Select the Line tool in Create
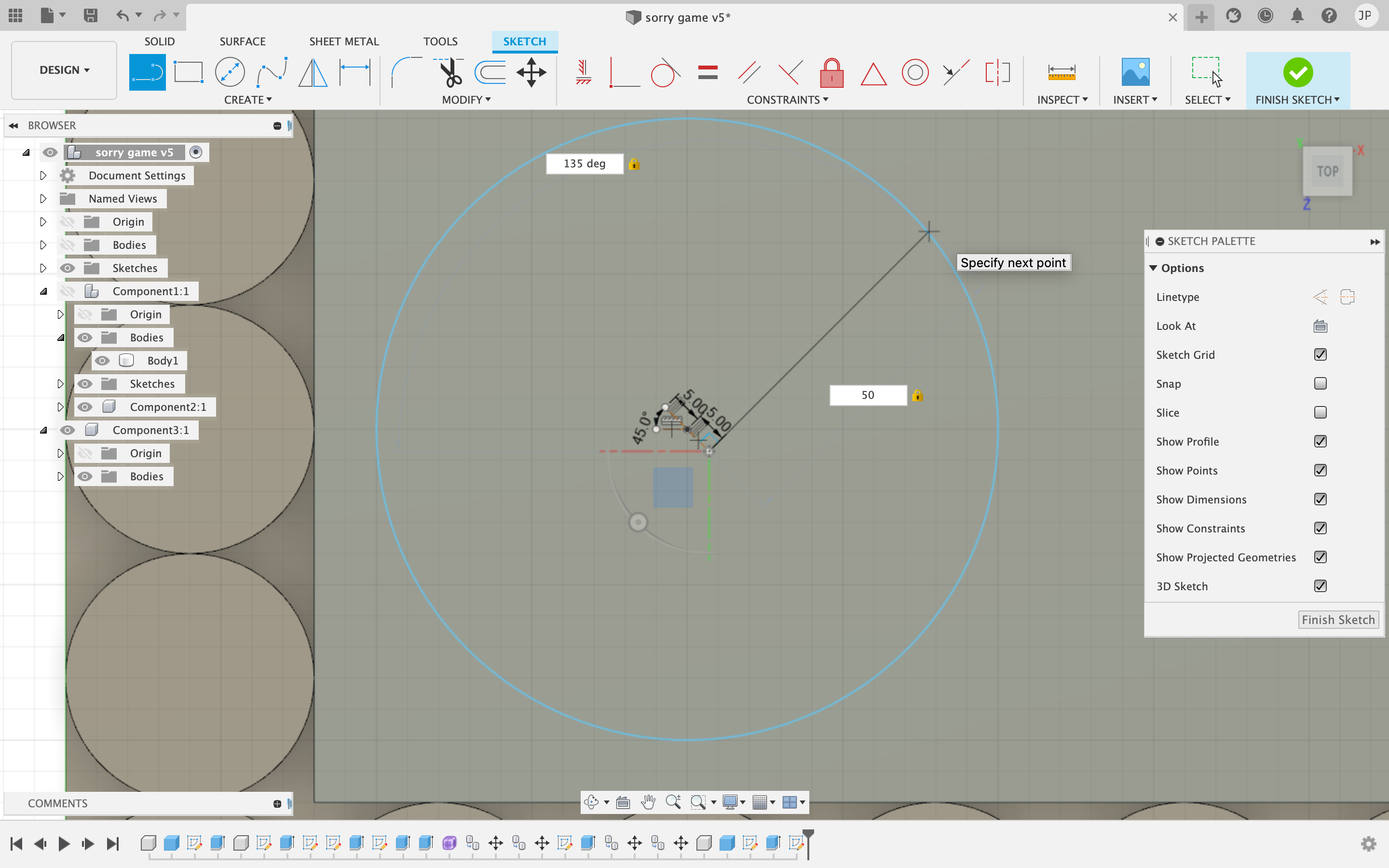1389x868 pixels. (x=148, y=72)
